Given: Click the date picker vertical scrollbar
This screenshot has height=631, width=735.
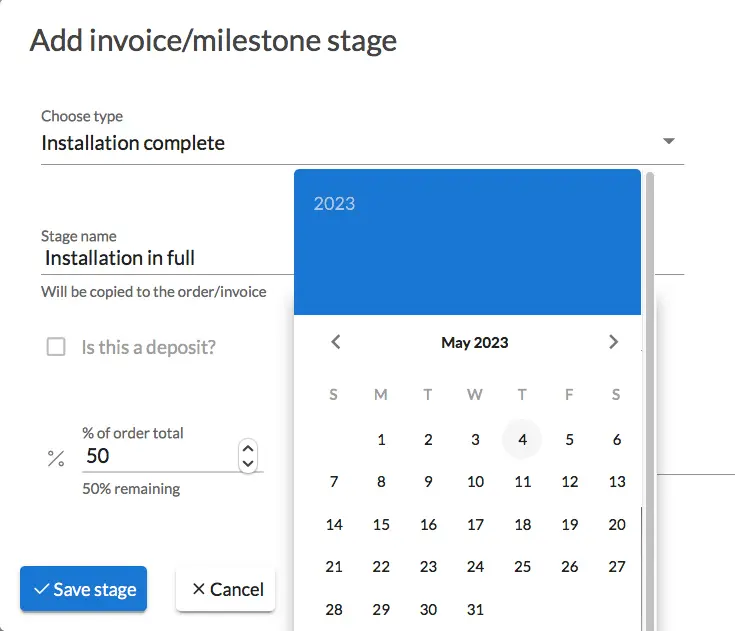Looking at the screenshot, I should click(x=650, y=401).
